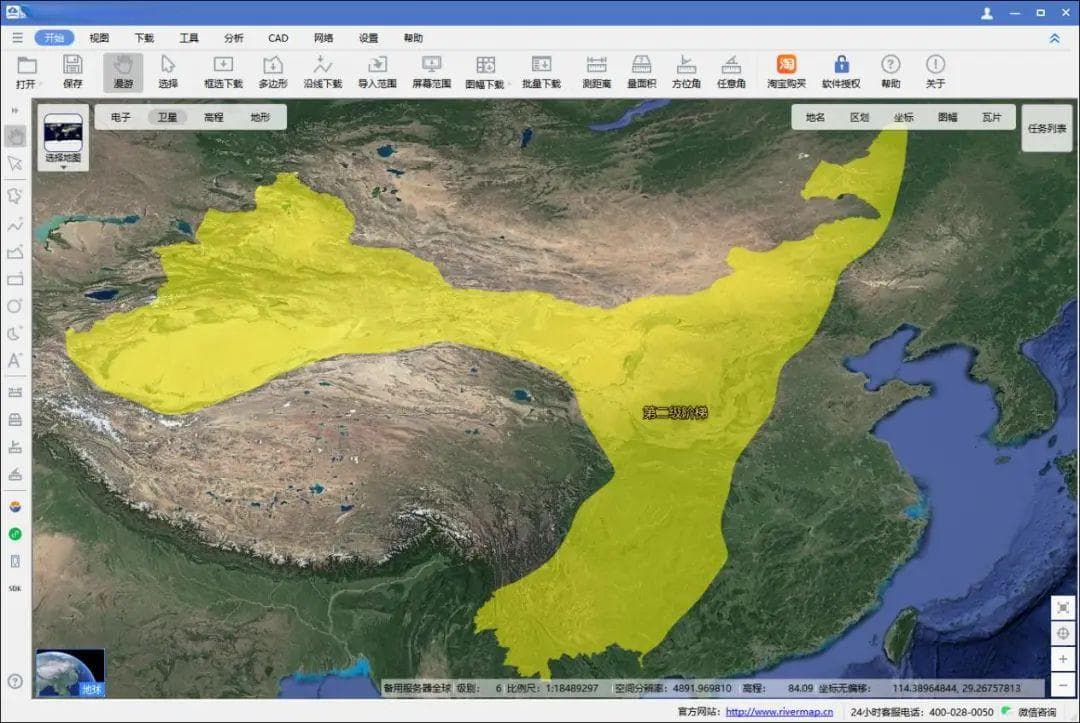Pick the 任意角 arbitrary angle tool

(731, 72)
